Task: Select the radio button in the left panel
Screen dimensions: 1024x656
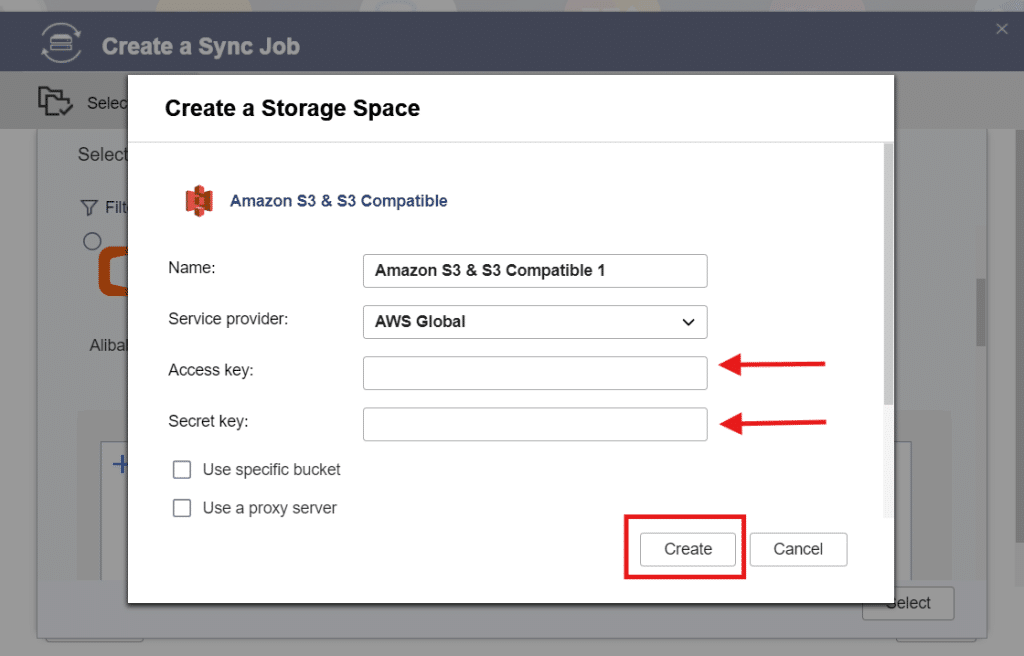Action: 92,240
